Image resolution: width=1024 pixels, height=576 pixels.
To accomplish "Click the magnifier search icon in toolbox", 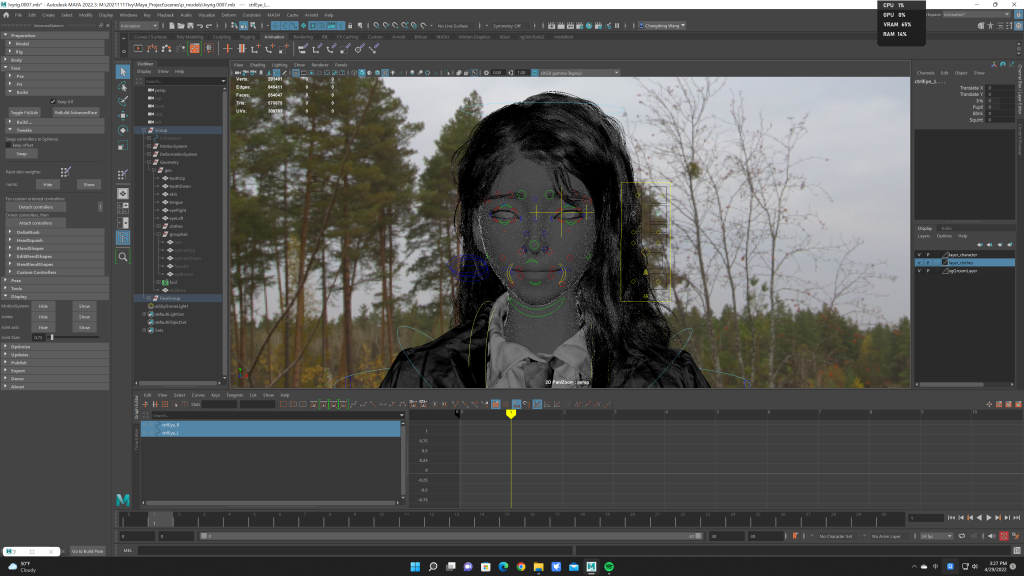I will coord(123,257).
